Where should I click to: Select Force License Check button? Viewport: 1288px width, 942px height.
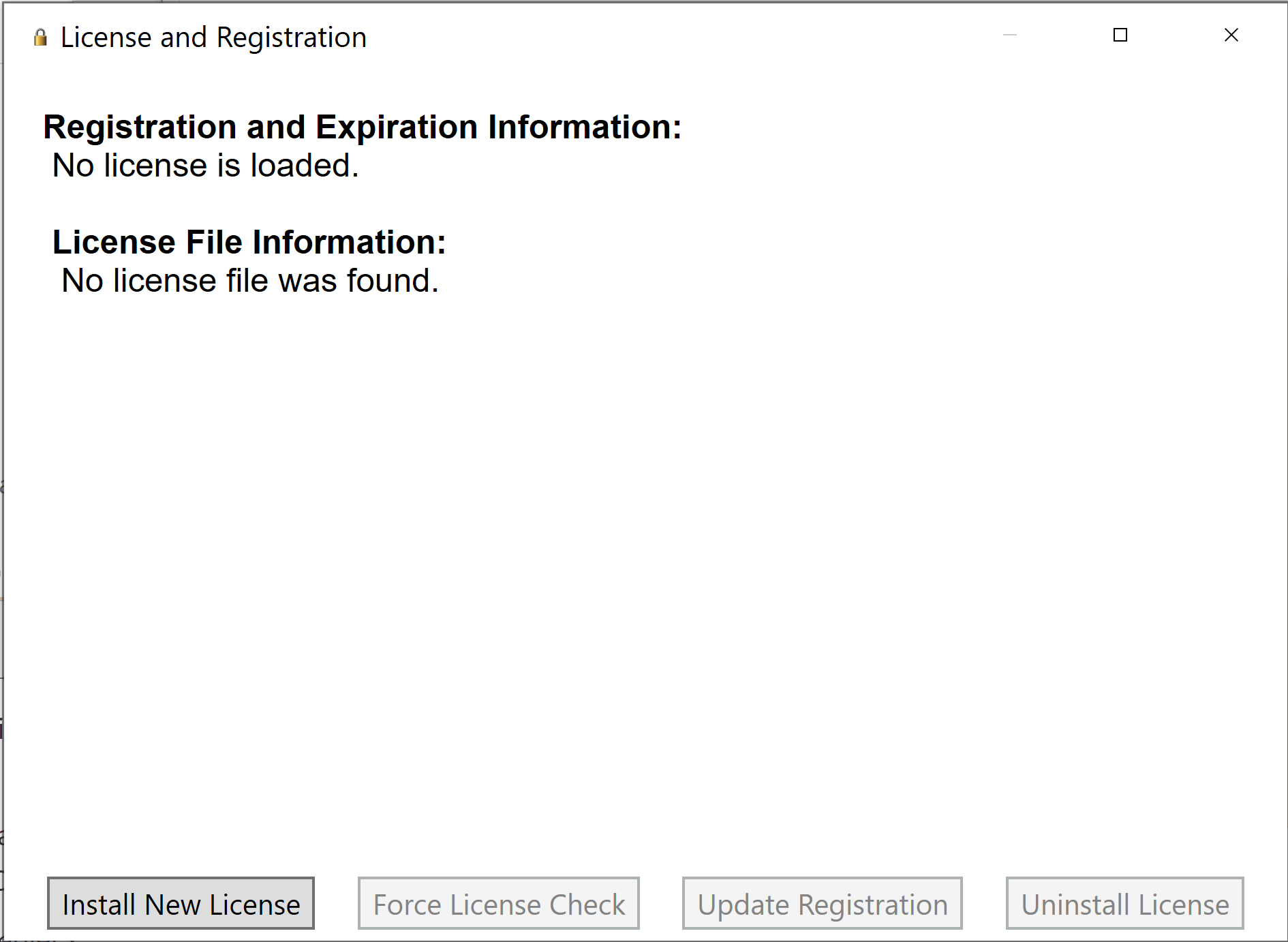click(498, 903)
